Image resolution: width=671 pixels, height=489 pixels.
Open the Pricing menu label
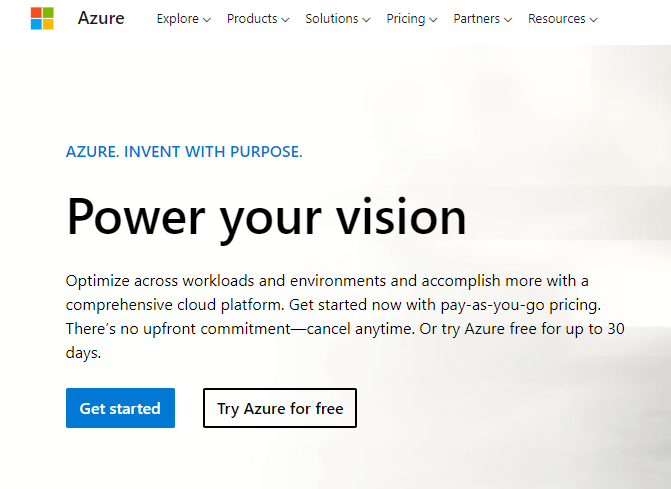(x=405, y=19)
